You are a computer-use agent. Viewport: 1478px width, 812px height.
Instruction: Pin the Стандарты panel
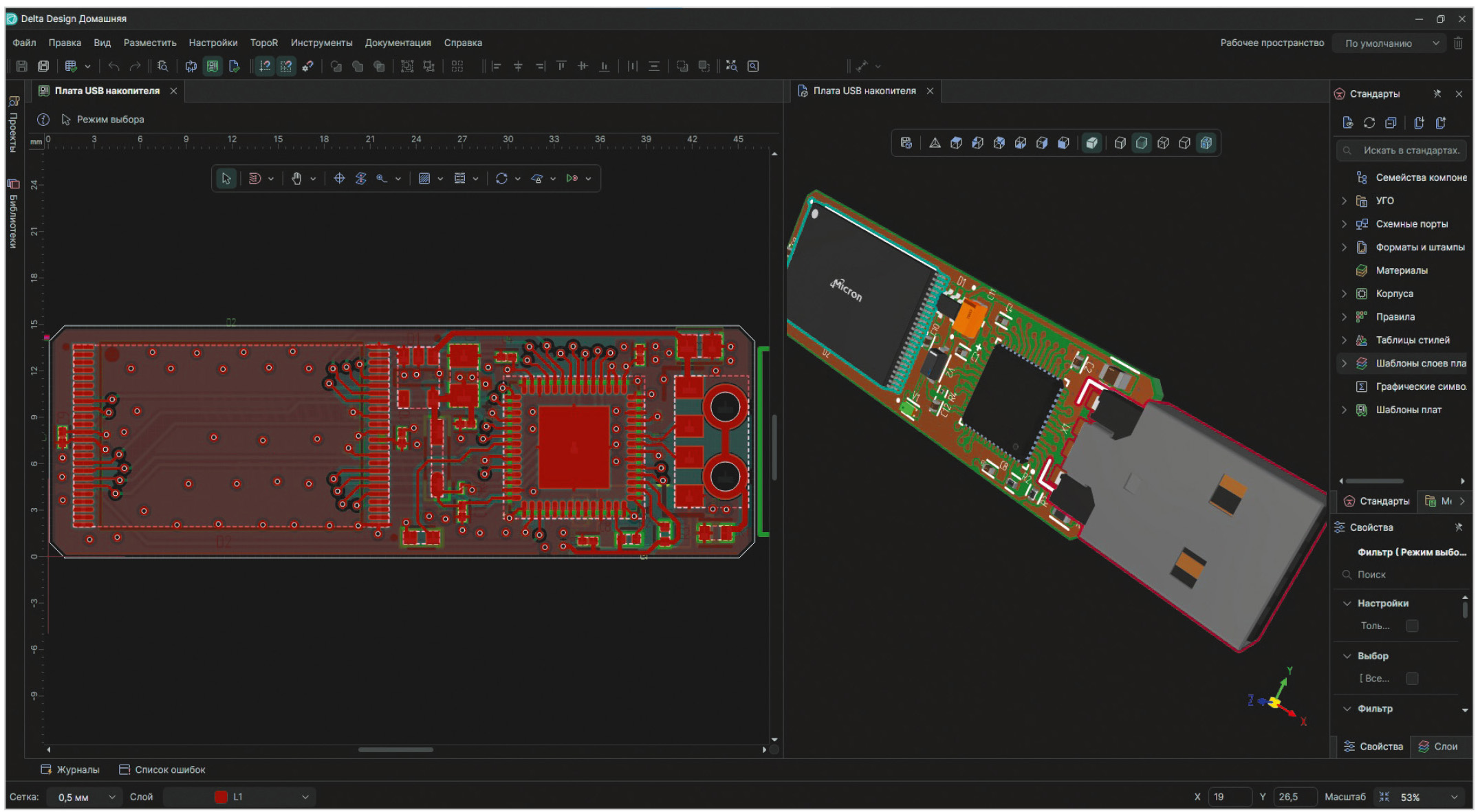[x=1437, y=94]
